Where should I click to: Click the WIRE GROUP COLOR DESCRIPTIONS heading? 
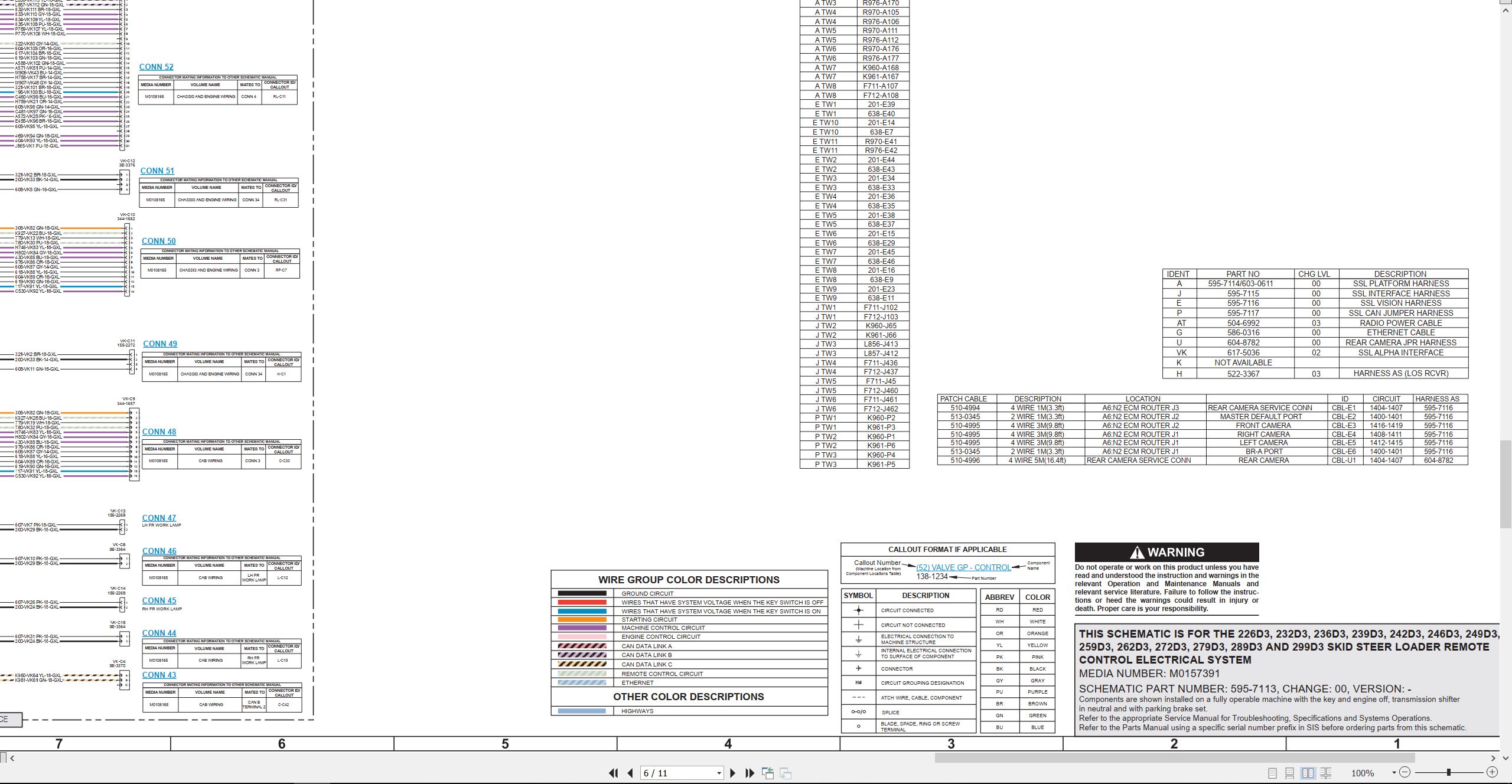(x=689, y=580)
